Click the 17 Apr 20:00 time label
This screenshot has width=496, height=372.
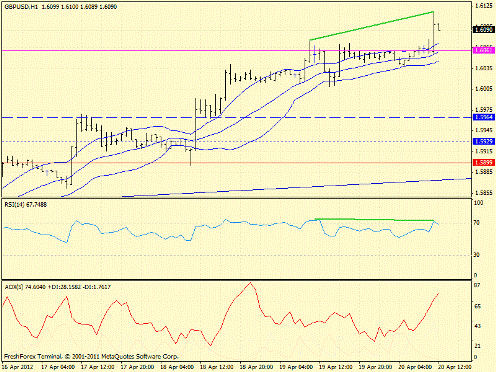[x=137, y=367]
